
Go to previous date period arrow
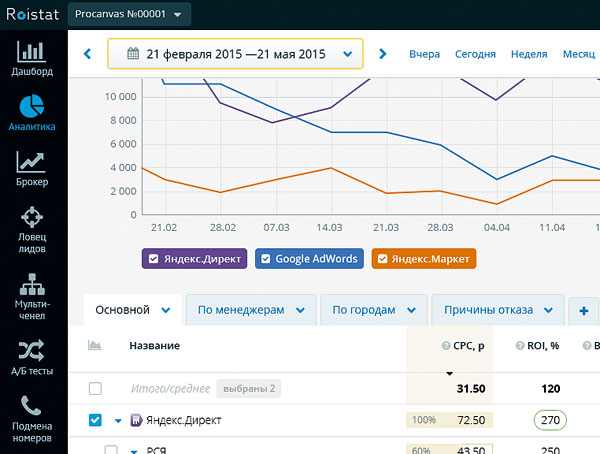pyautogui.click(x=88, y=54)
